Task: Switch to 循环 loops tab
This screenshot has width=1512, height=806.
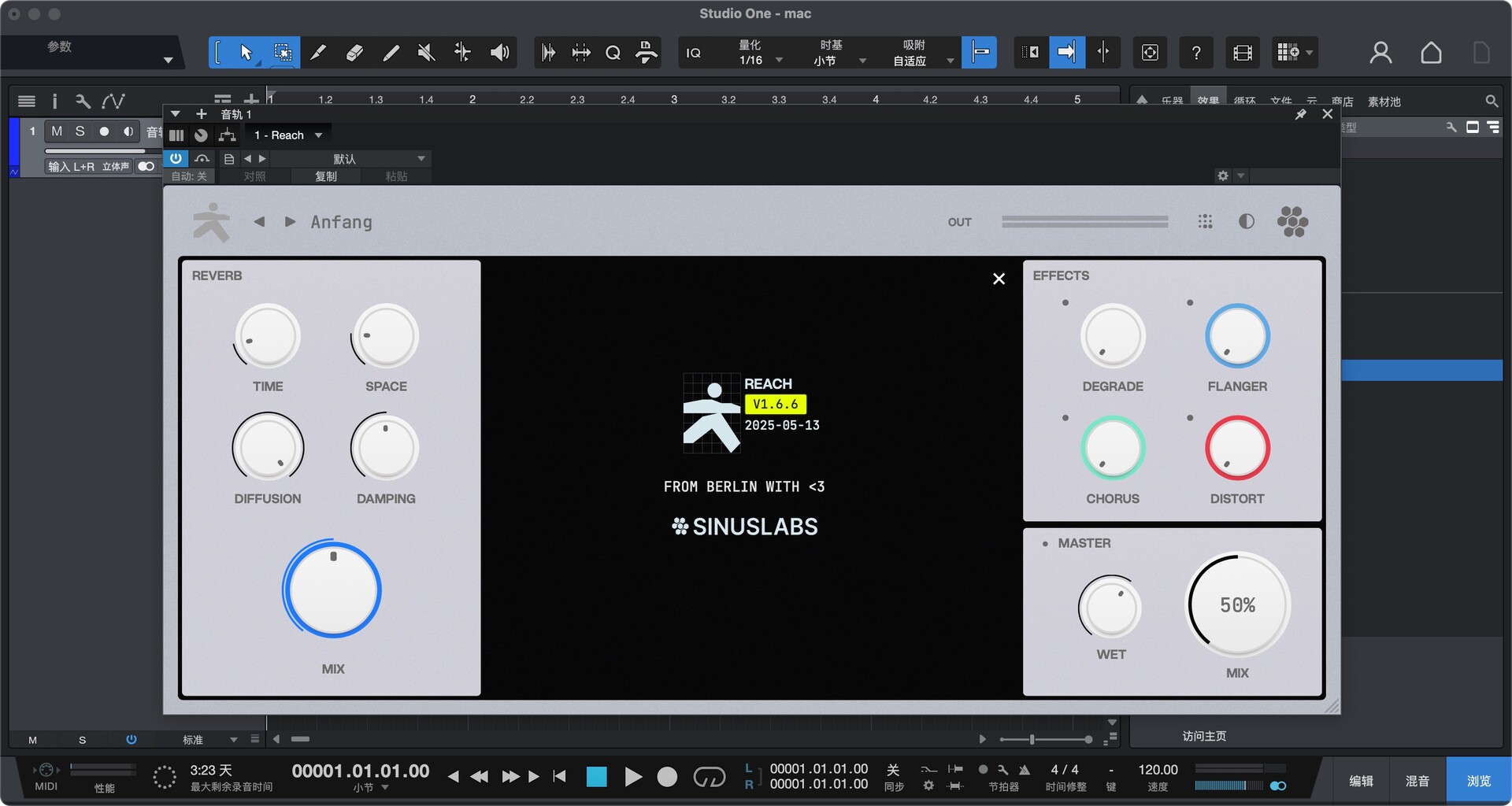Action: [x=1244, y=102]
